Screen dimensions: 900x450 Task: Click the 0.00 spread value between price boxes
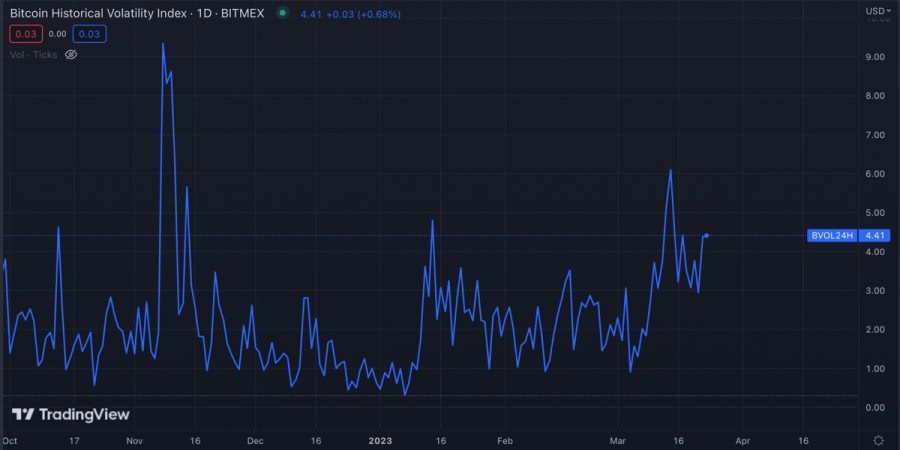point(57,34)
